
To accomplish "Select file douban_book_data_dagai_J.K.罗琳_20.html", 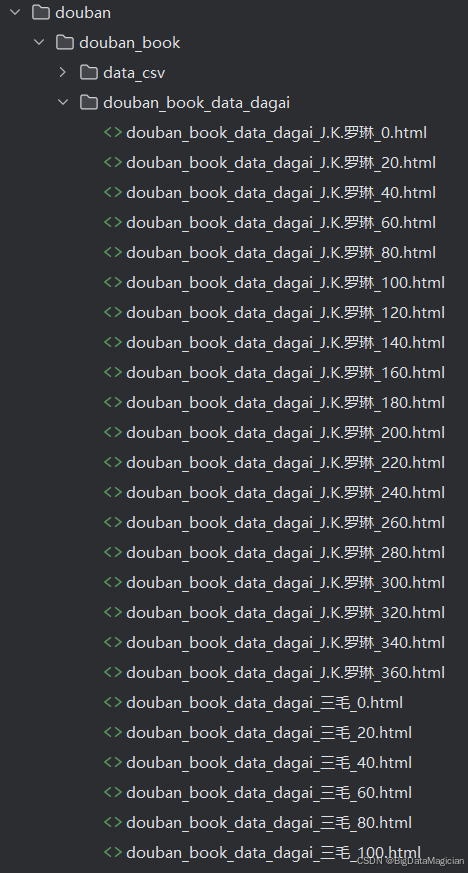I will (x=281, y=163).
